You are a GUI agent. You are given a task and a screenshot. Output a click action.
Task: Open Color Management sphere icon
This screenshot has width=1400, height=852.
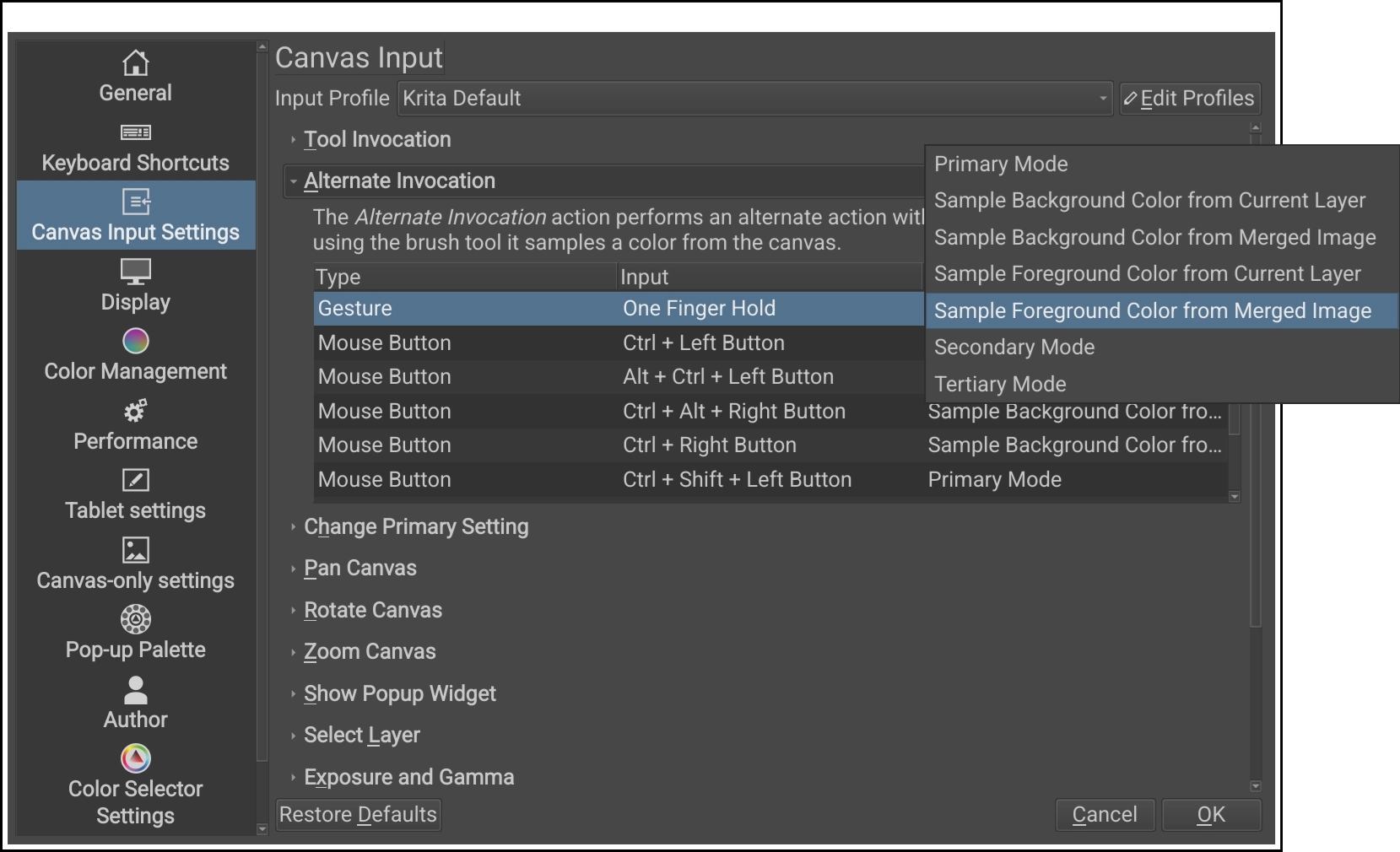(x=135, y=341)
